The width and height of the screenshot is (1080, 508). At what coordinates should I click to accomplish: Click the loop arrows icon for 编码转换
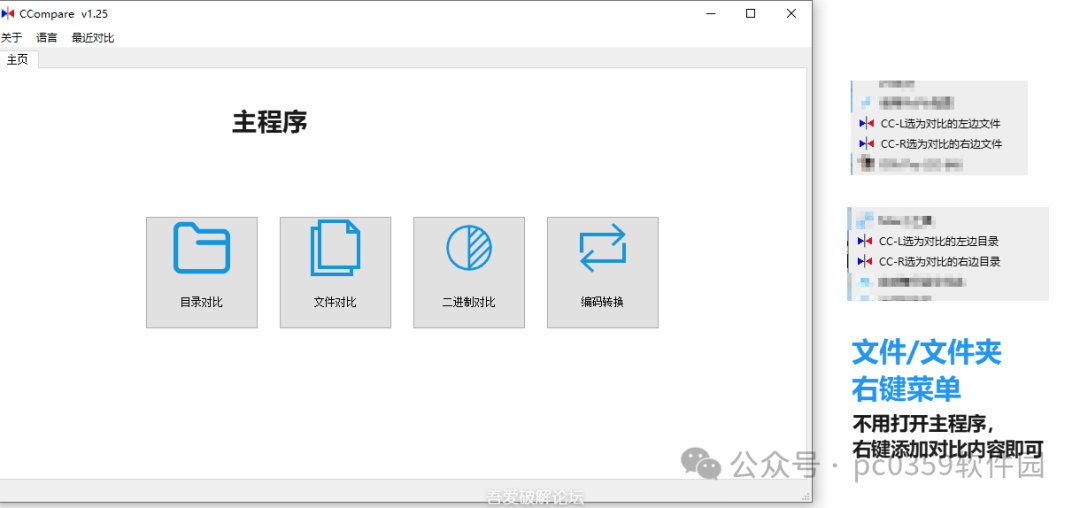[x=602, y=248]
